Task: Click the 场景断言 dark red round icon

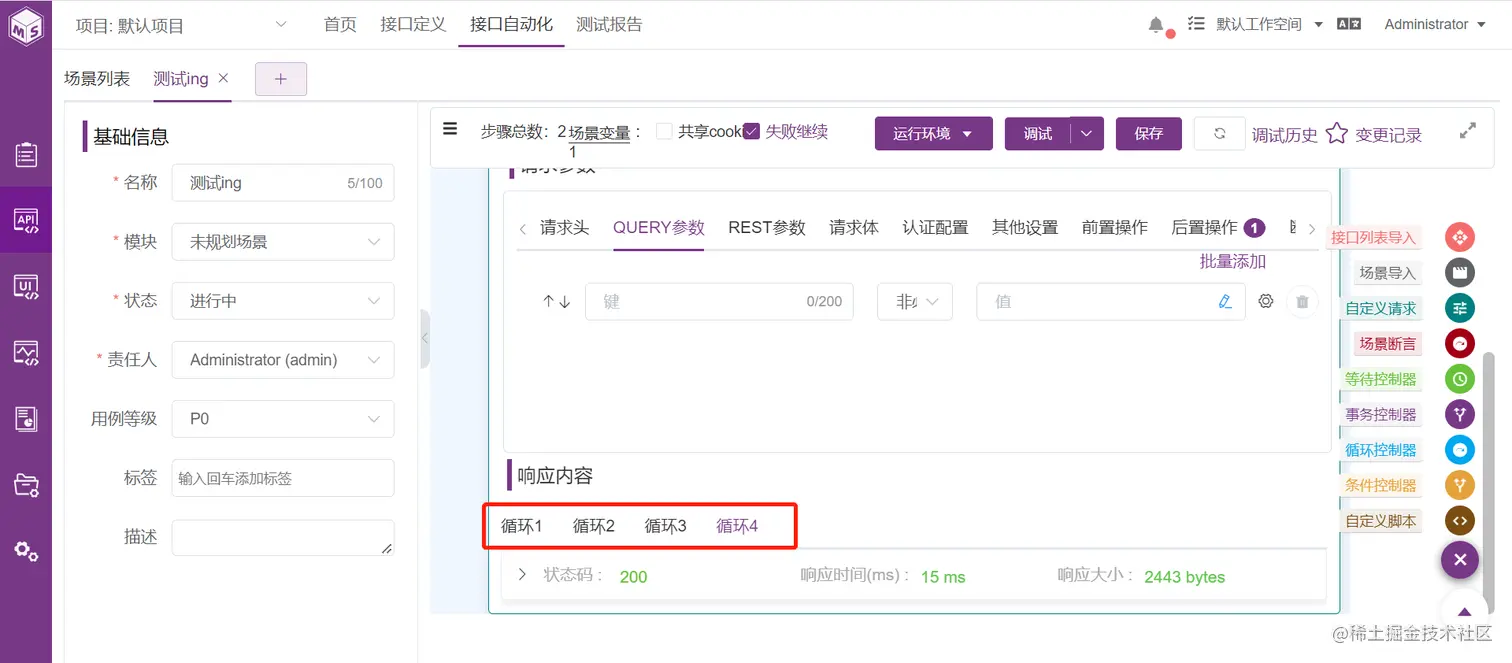Action: (x=1460, y=343)
